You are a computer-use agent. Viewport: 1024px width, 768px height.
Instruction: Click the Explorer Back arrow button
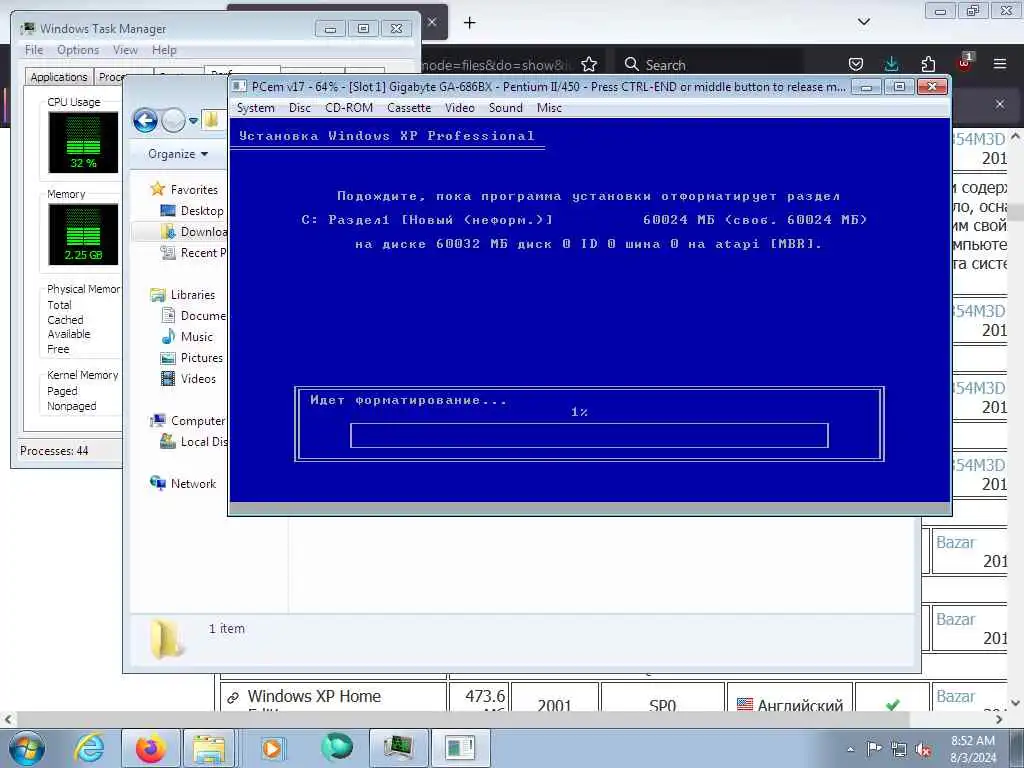(145, 120)
